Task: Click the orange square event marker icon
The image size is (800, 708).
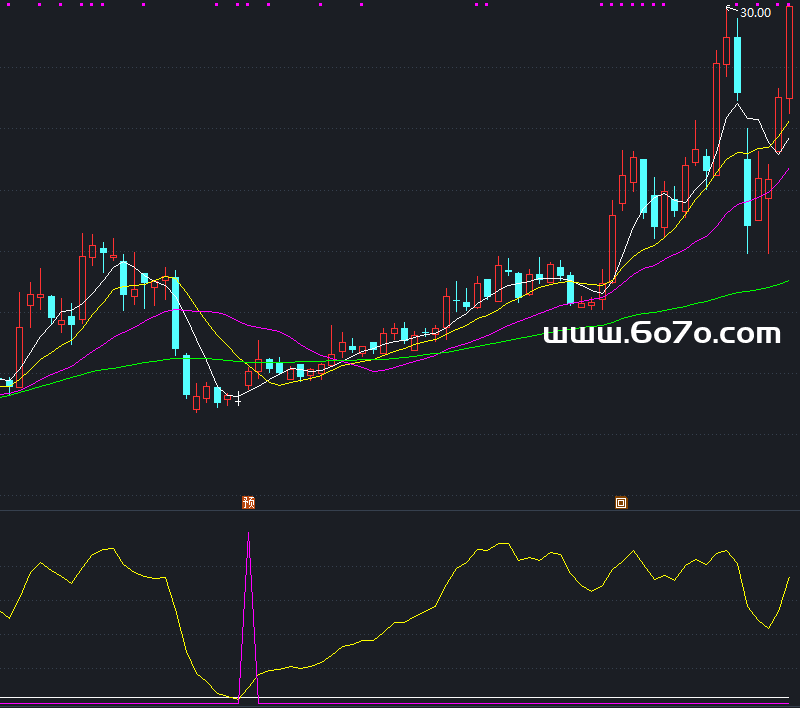Action: 621,503
